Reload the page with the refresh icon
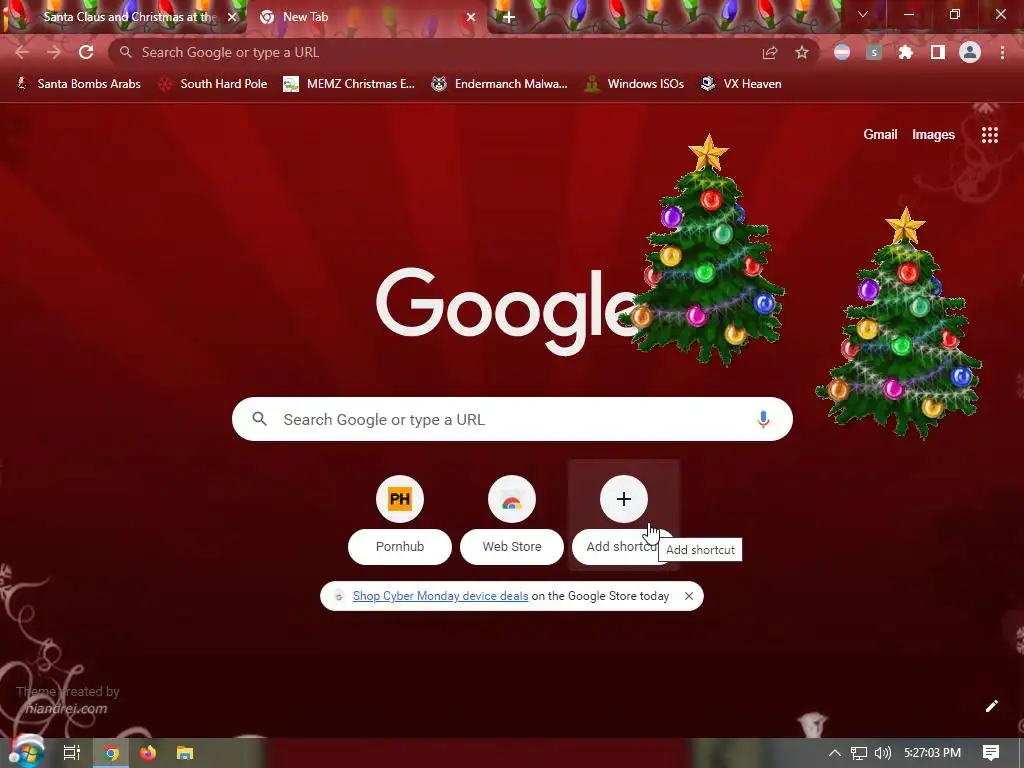1024x768 pixels. coord(86,52)
